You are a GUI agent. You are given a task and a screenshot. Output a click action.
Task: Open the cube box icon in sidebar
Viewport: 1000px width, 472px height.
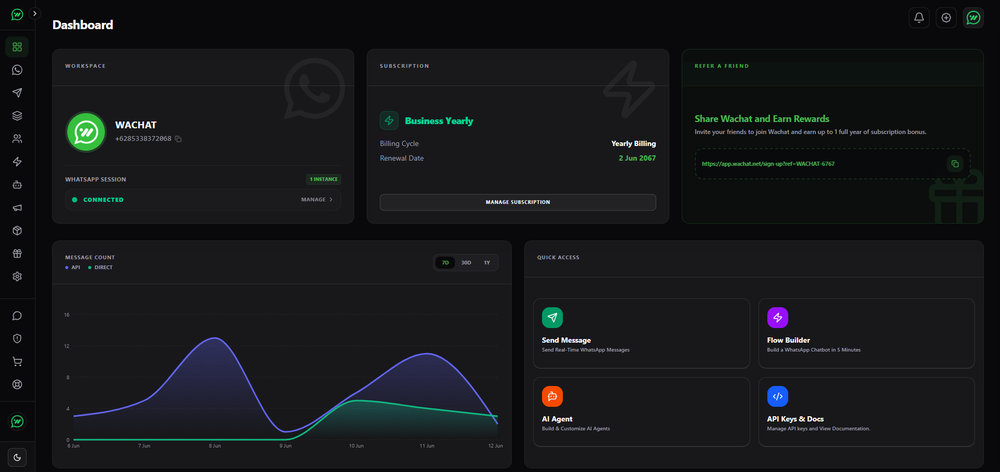pos(17,230)
